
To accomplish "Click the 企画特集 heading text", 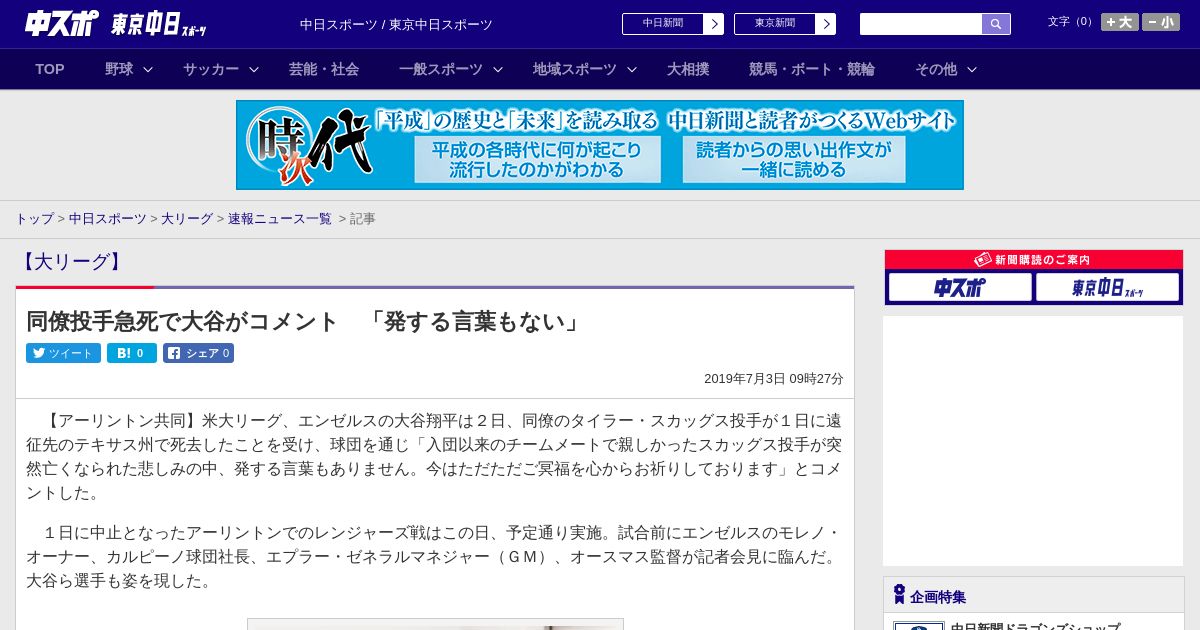I will pos(938,597).
